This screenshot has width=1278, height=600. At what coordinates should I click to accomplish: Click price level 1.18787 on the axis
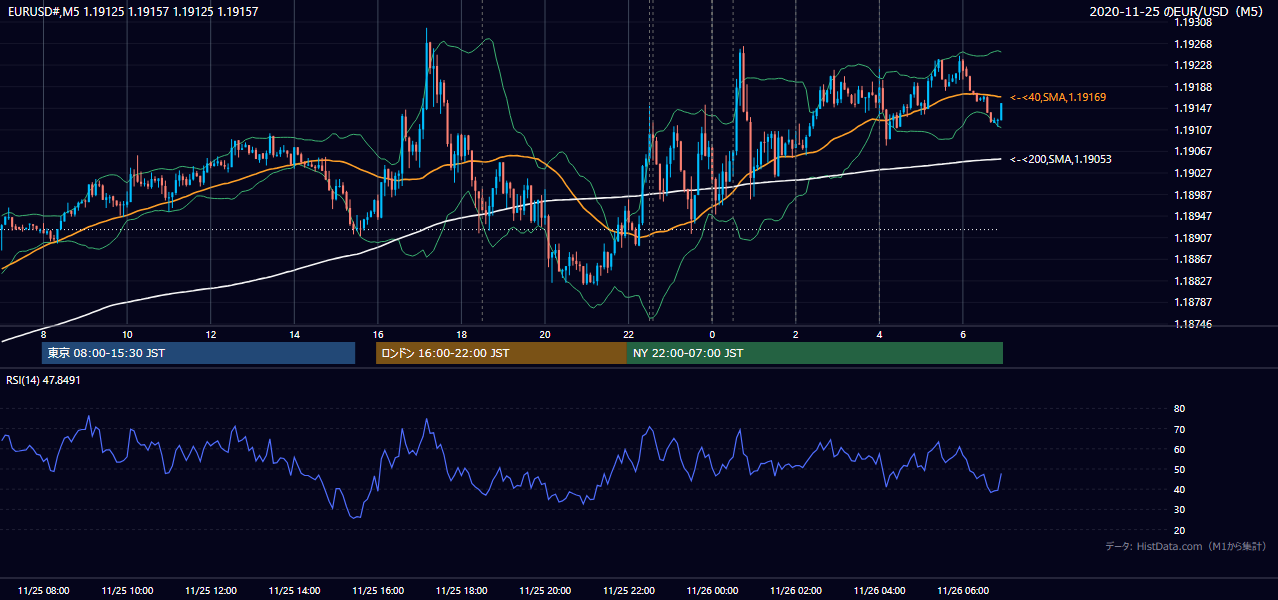1194,302
